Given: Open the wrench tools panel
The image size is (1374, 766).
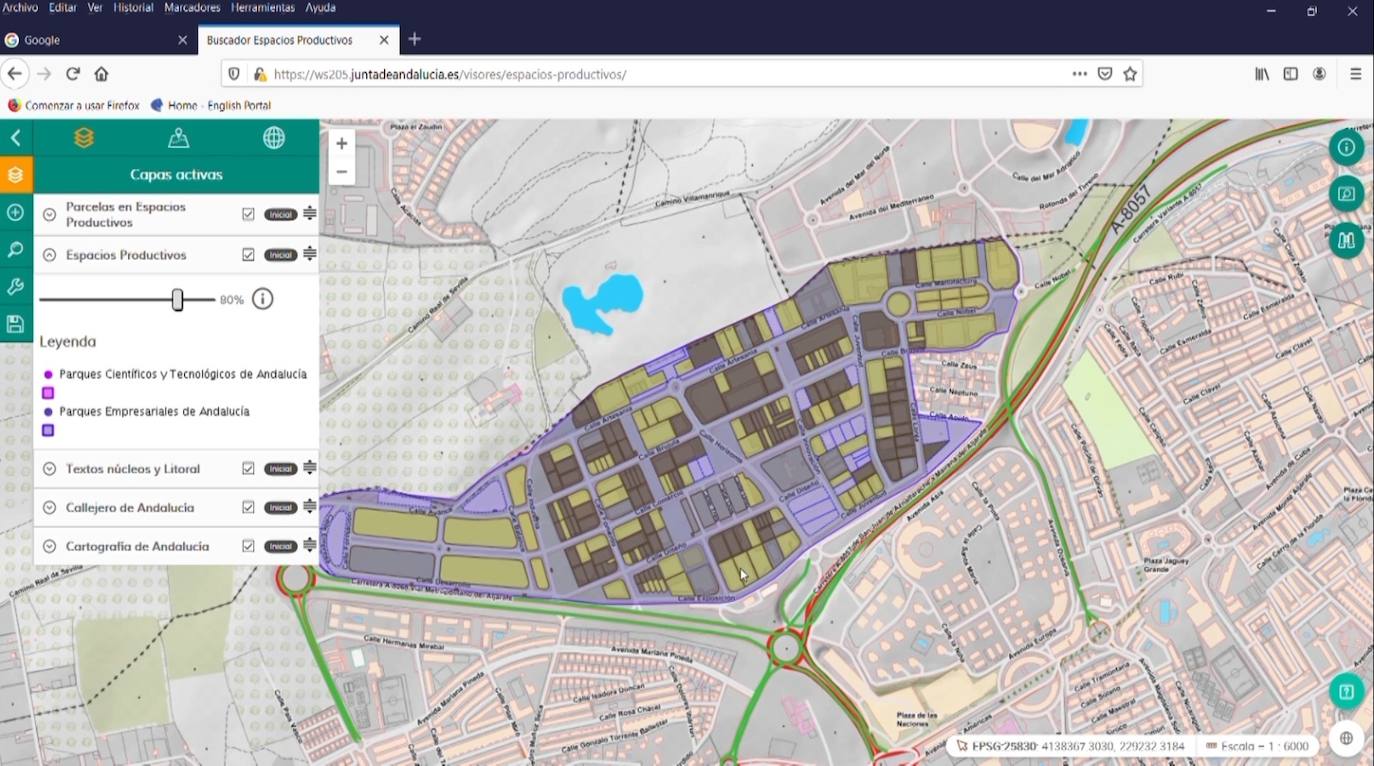Looking at the screenshot, I should point(15,287).
